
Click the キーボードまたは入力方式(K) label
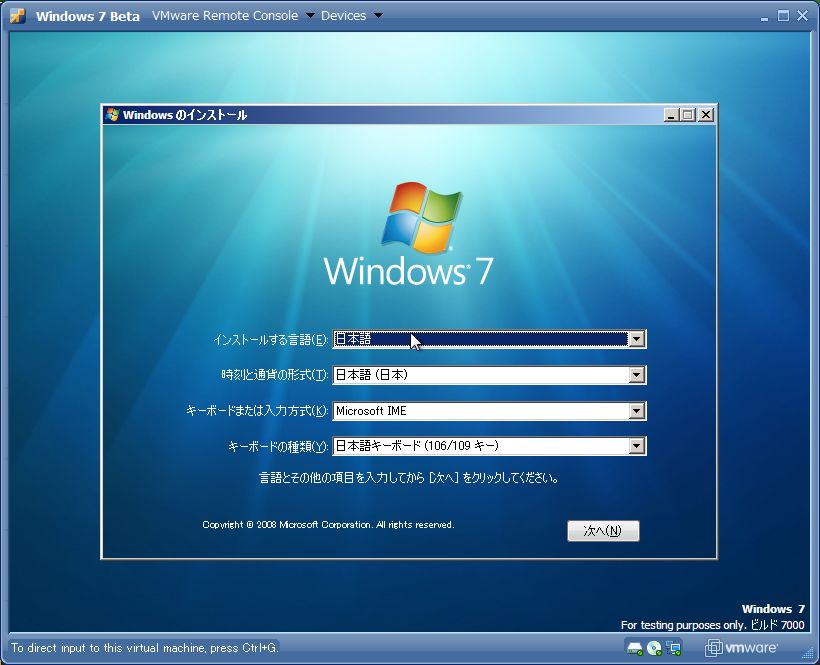(x=257, y=411)
